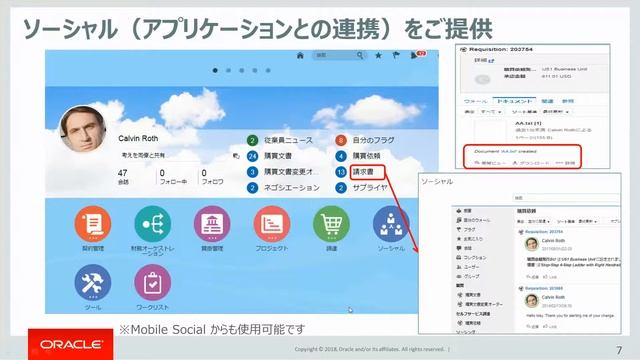This screenshot has height=360, width=640.
Task: Open the 請求書 link
Action: coord(363,172)
